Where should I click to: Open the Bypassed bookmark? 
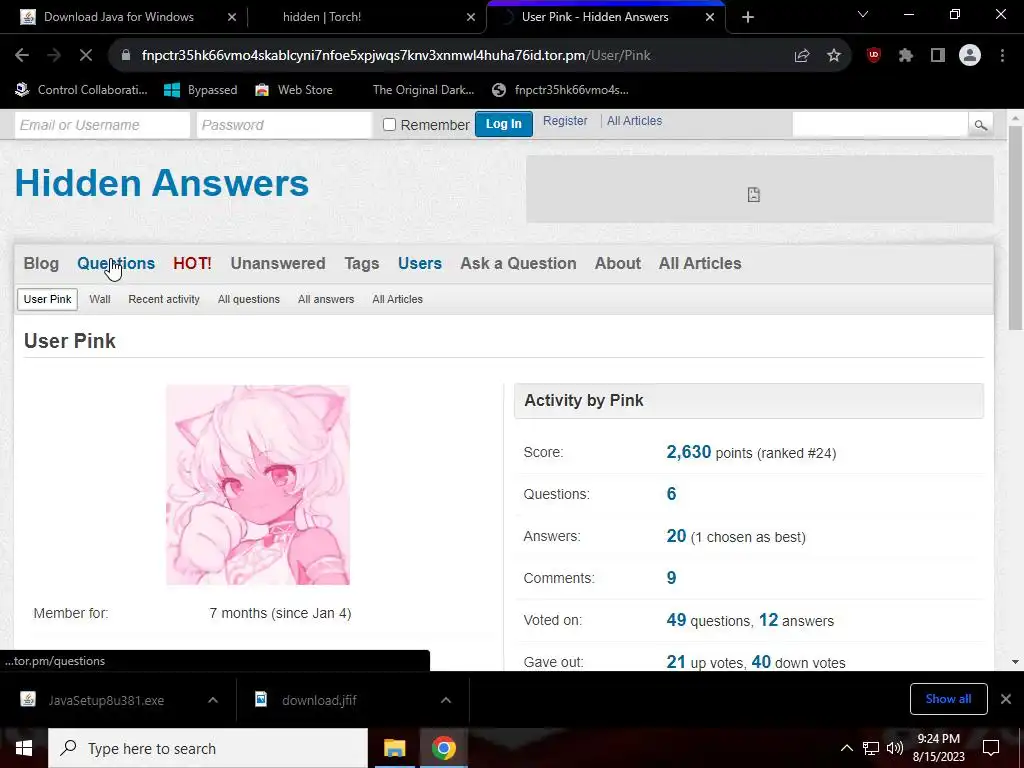click(x=200, y=90)
